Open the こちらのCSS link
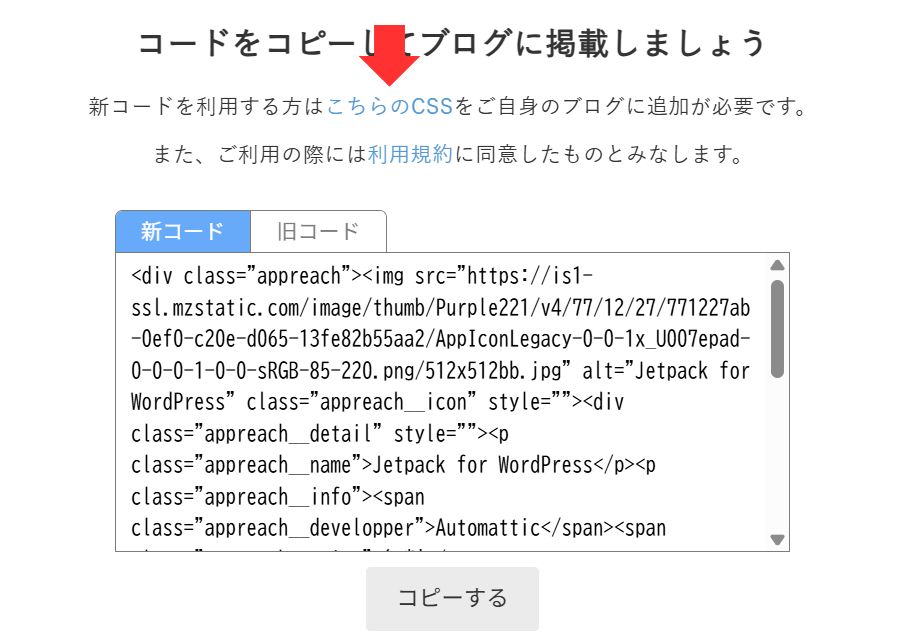Image resolution: width=905 pixels, height=644 pixels. click(390, 107)
